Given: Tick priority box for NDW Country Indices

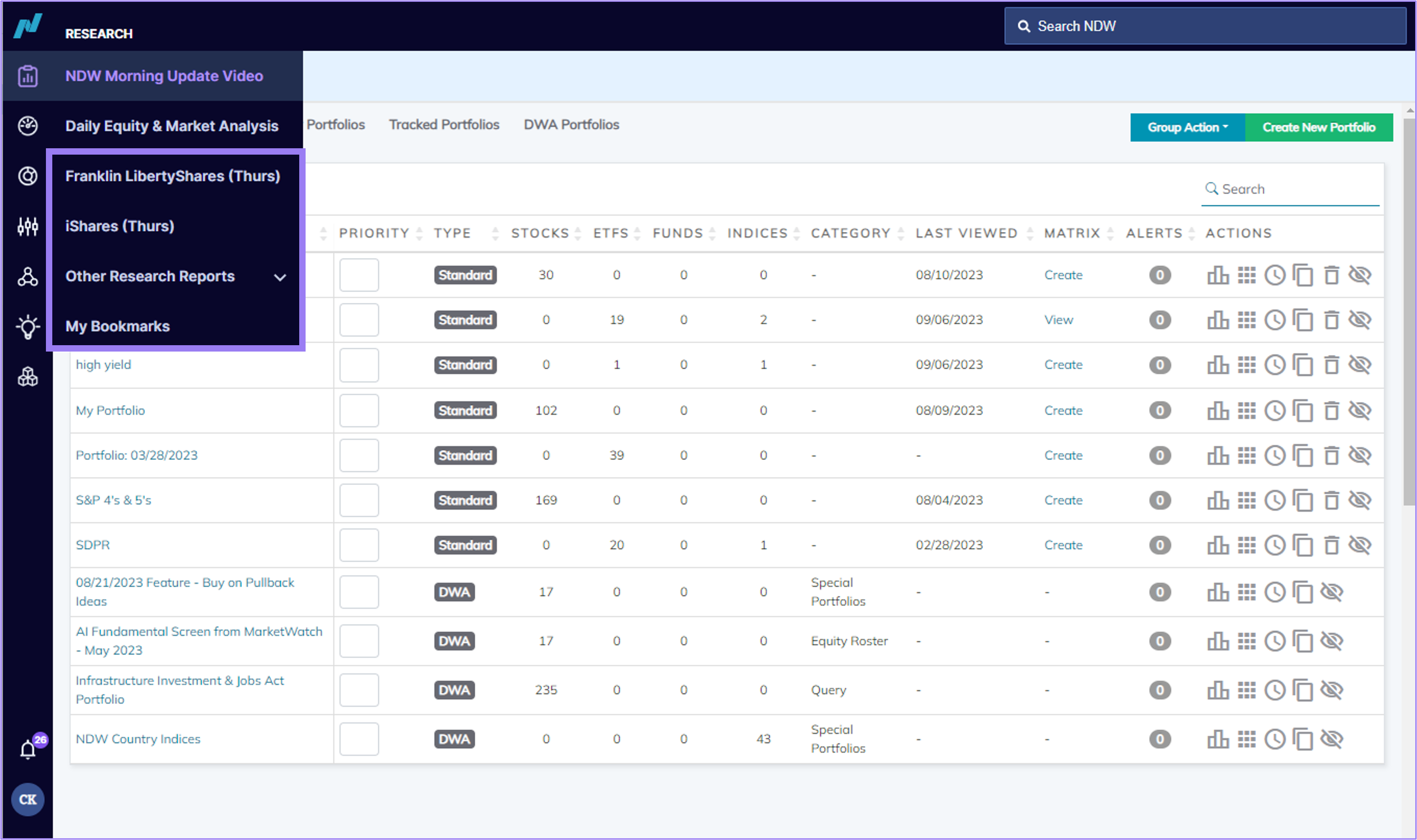Looking at the screenshot, I should (x=359, y=739).
